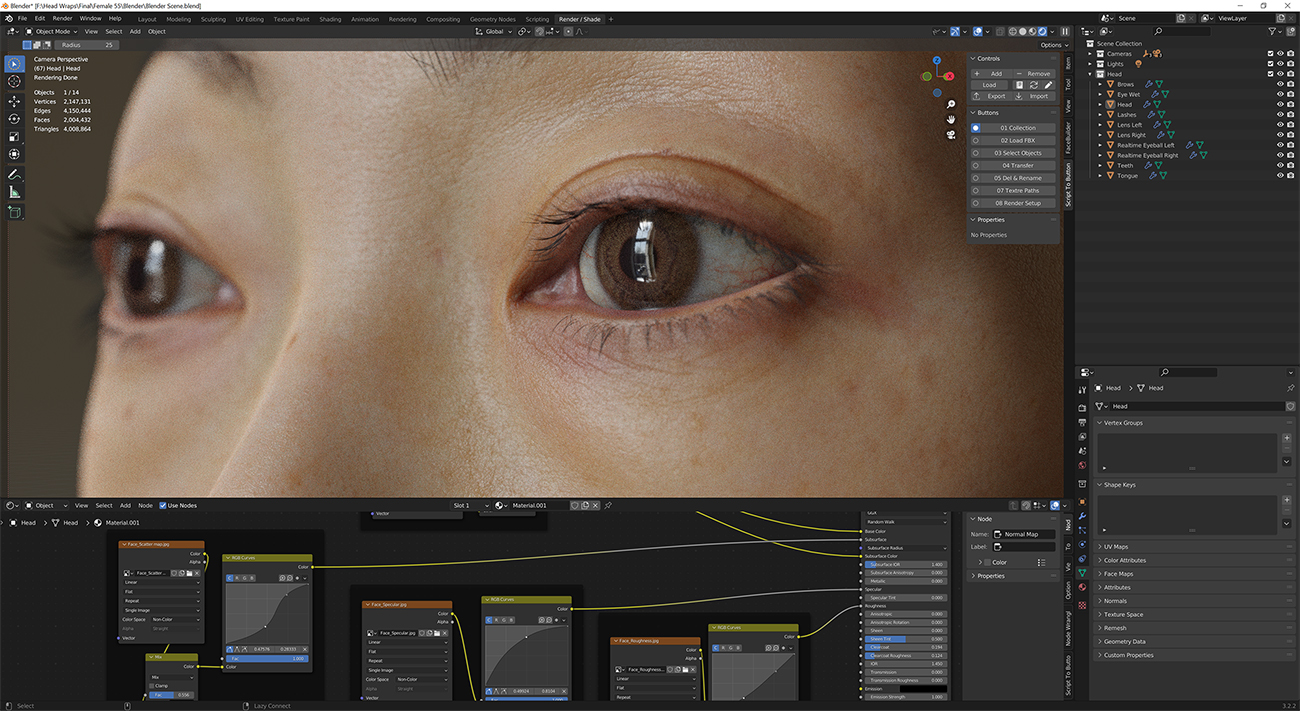
Task: Uncheck the Cameras collection checkbox
Action: tap(1269, 53)
